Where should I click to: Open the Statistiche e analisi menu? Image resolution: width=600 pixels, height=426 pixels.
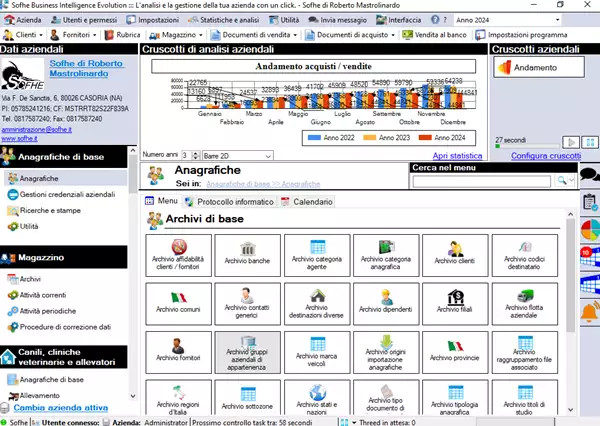tap(224, 20)
